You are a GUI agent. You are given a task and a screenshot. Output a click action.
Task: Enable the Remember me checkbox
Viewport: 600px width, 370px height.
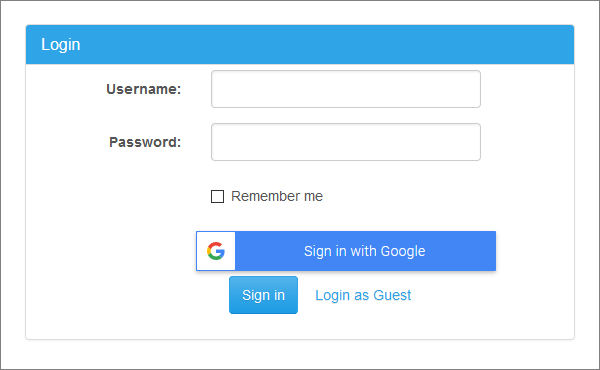(217, 196)
